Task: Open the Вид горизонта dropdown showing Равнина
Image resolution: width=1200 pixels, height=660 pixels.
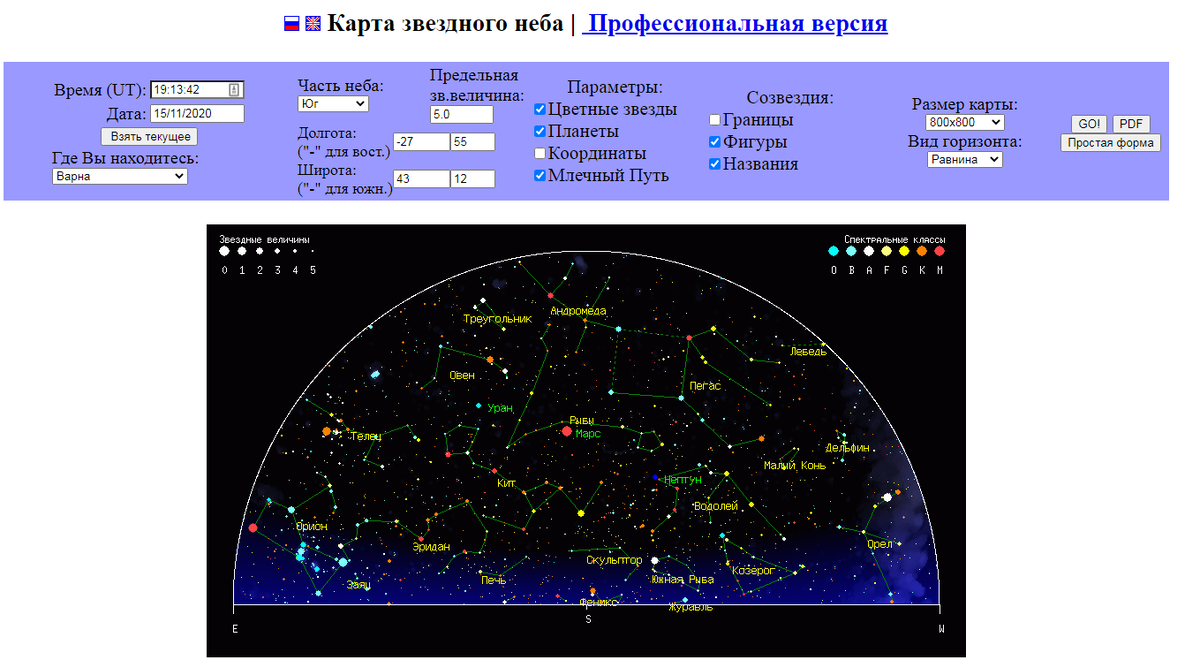Action: coord(963,158)
